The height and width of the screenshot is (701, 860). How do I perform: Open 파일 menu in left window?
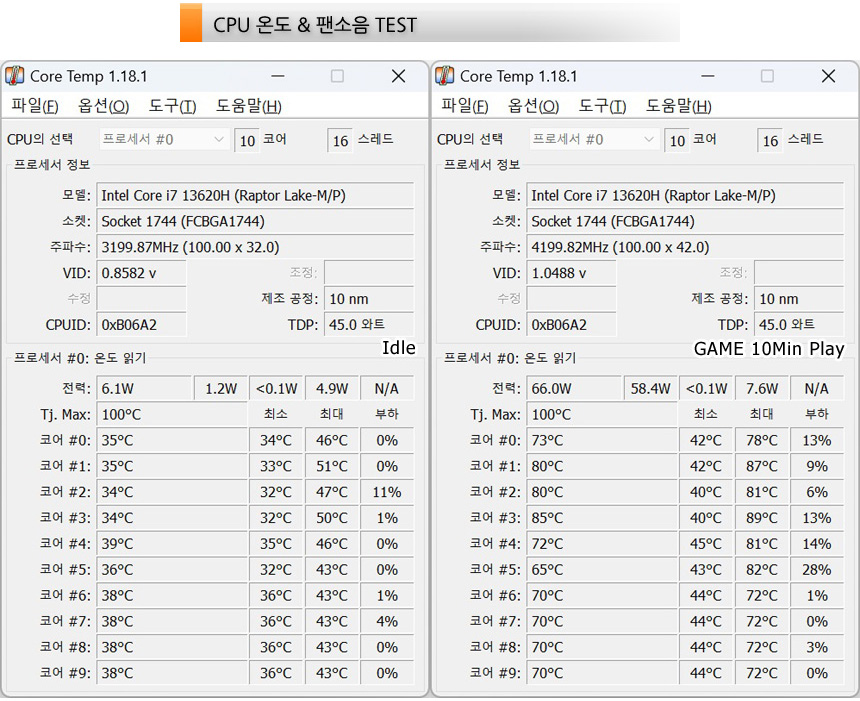pos(34,106)
